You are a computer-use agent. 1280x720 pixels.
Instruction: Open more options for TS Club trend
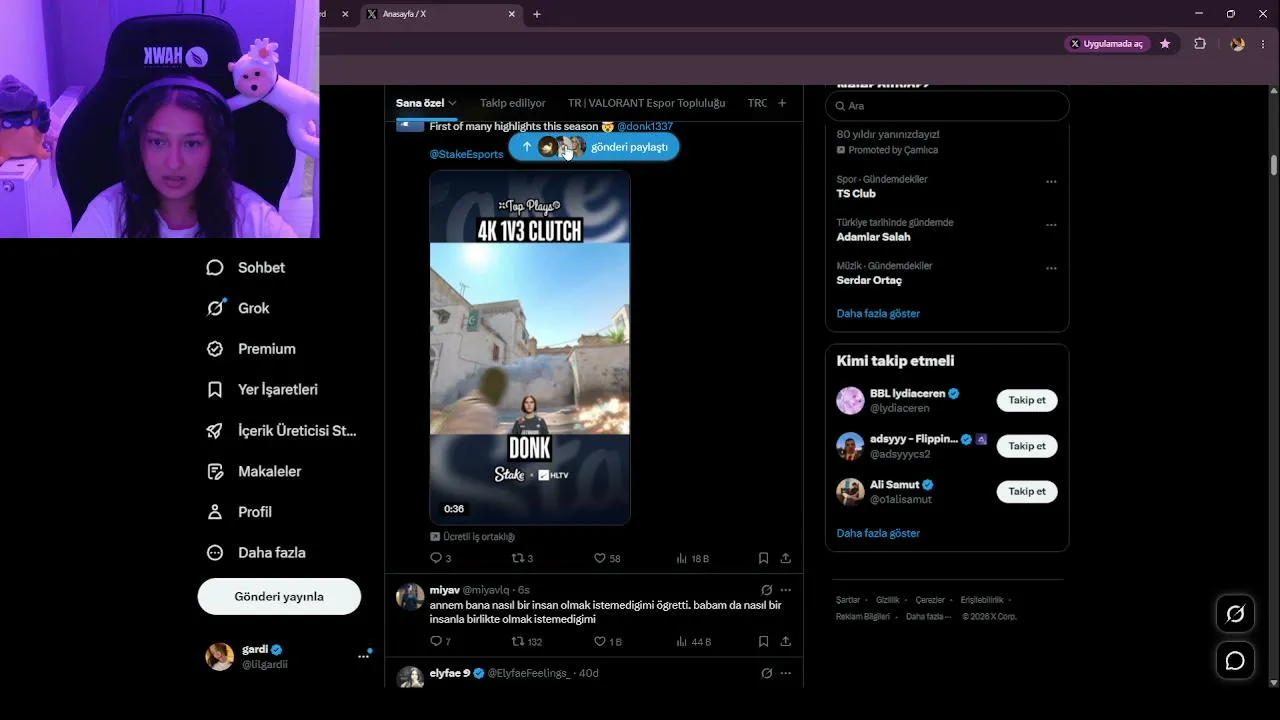point(1051,182)
